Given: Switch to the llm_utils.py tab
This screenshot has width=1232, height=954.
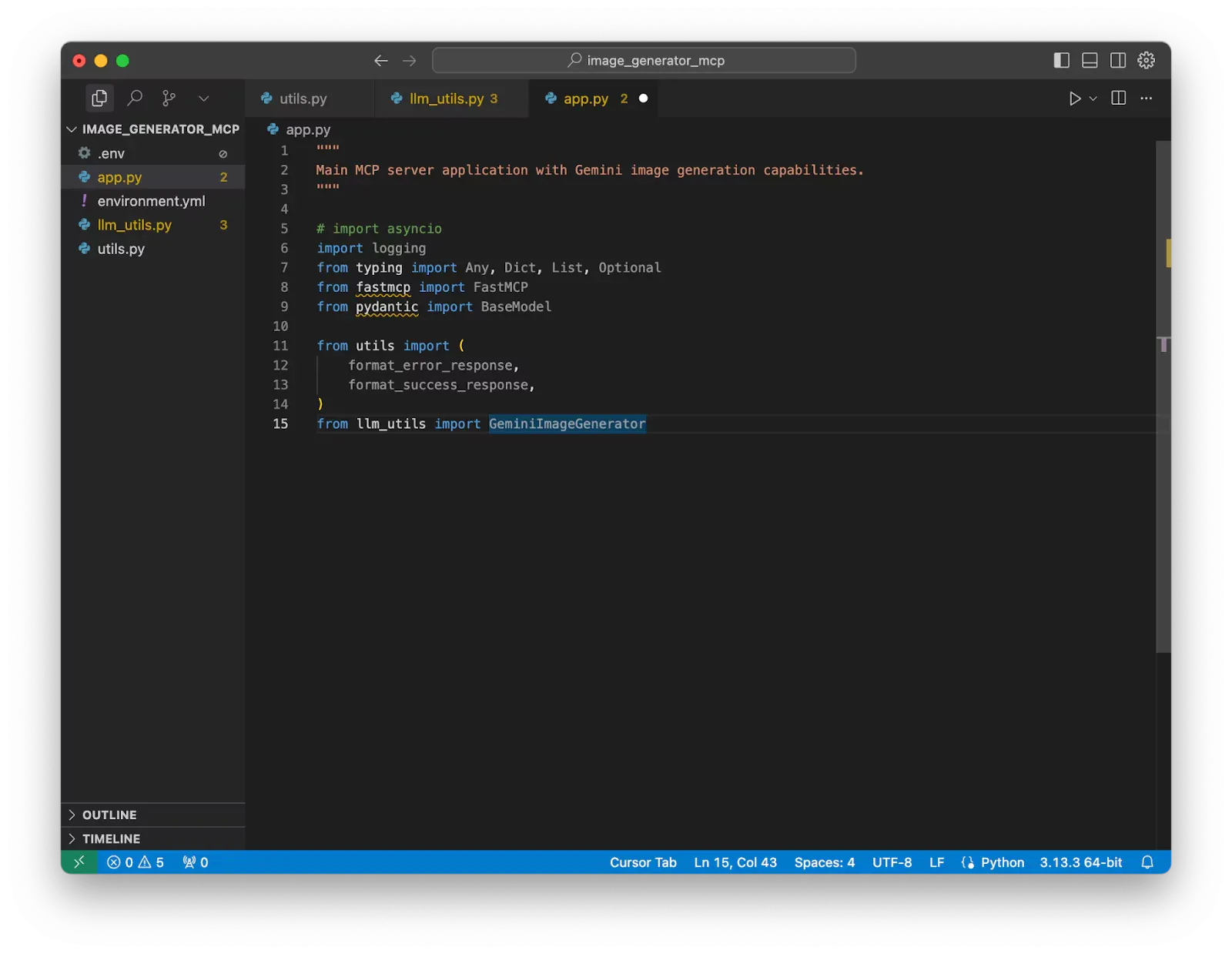Looking at the screenshot, I should coord(452,99).
